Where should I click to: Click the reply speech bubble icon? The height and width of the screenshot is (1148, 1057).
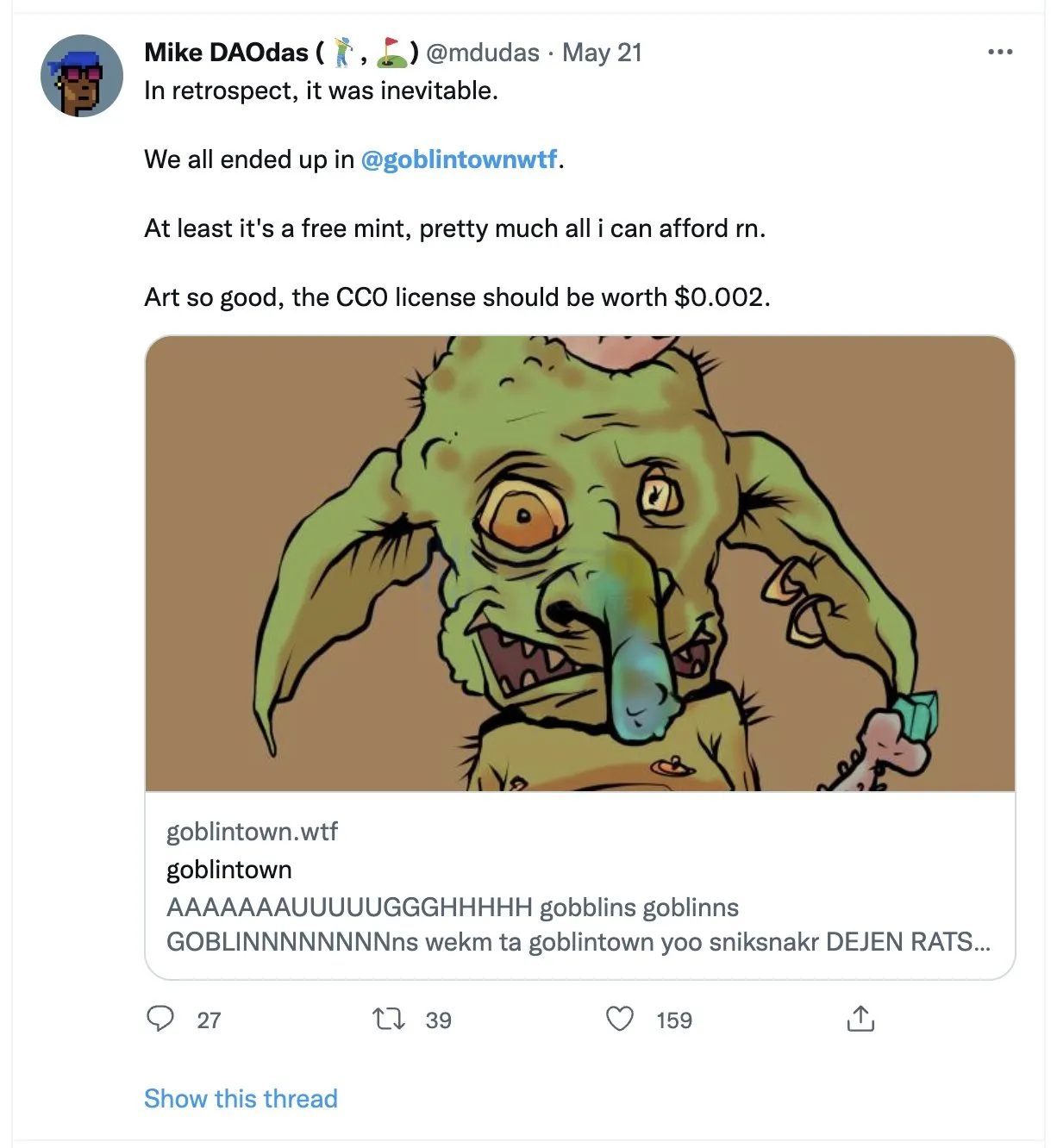pos(160,1019)
